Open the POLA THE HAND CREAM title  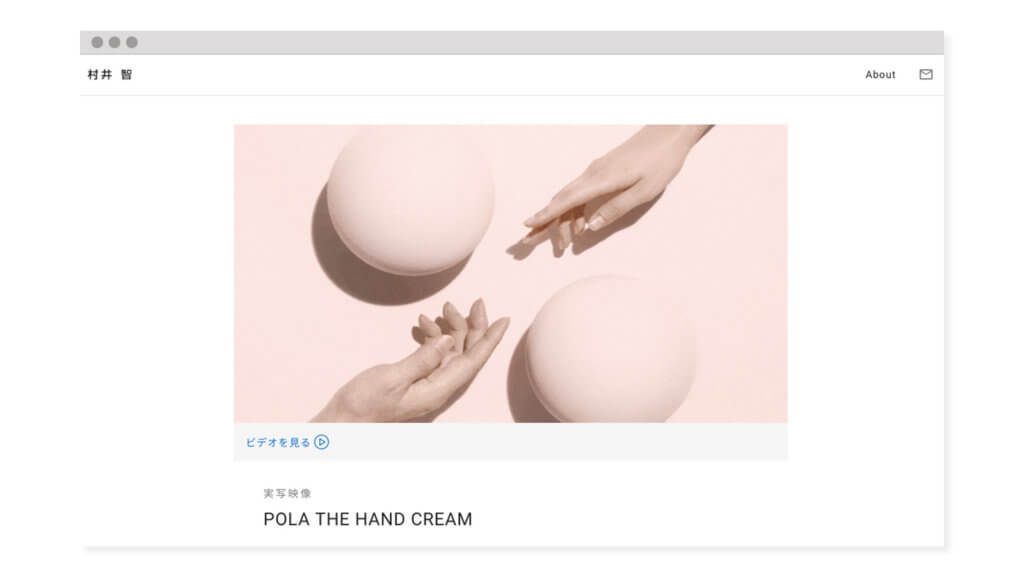point(367,519)
